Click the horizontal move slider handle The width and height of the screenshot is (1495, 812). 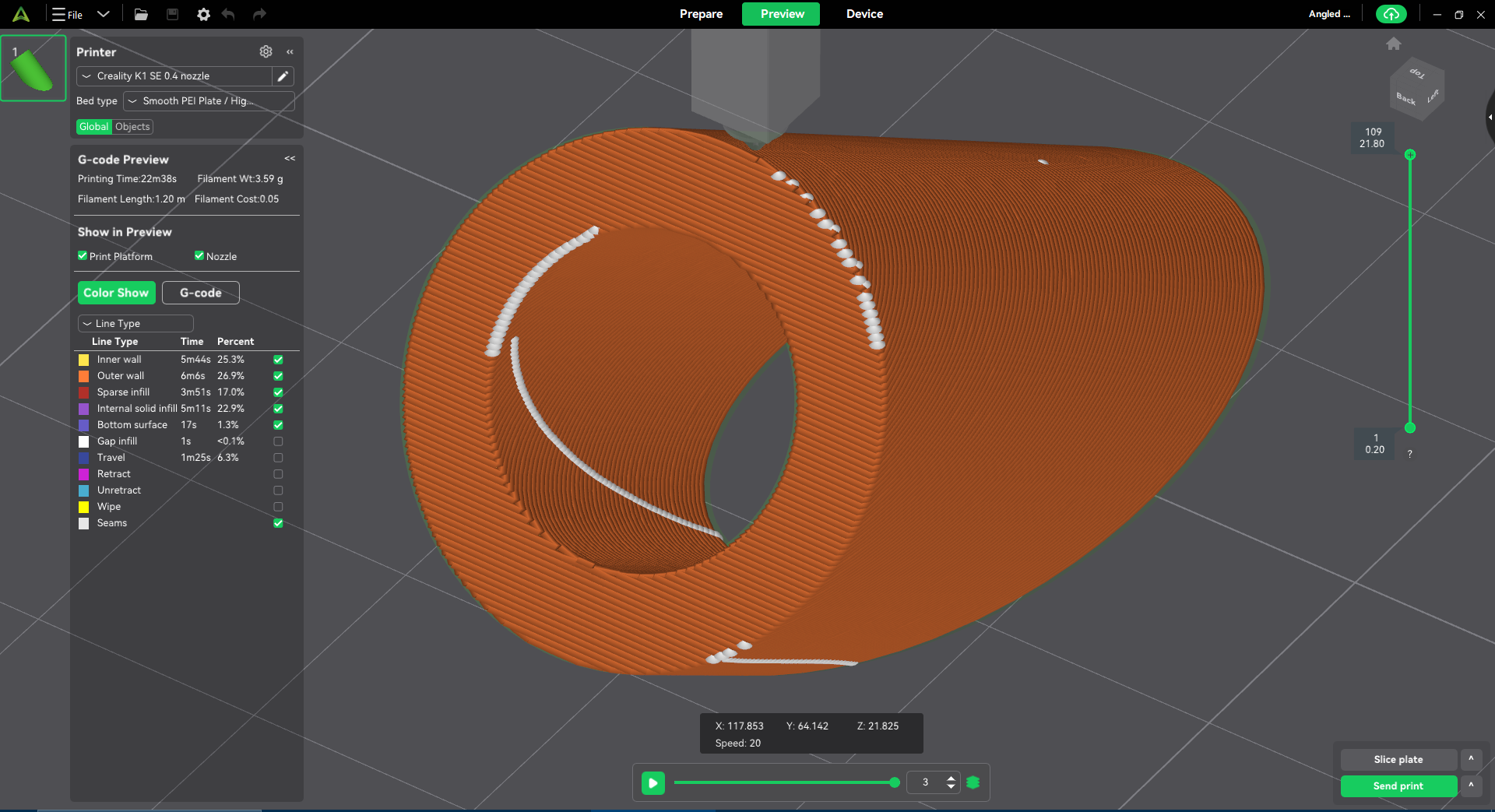click(895, 782)
